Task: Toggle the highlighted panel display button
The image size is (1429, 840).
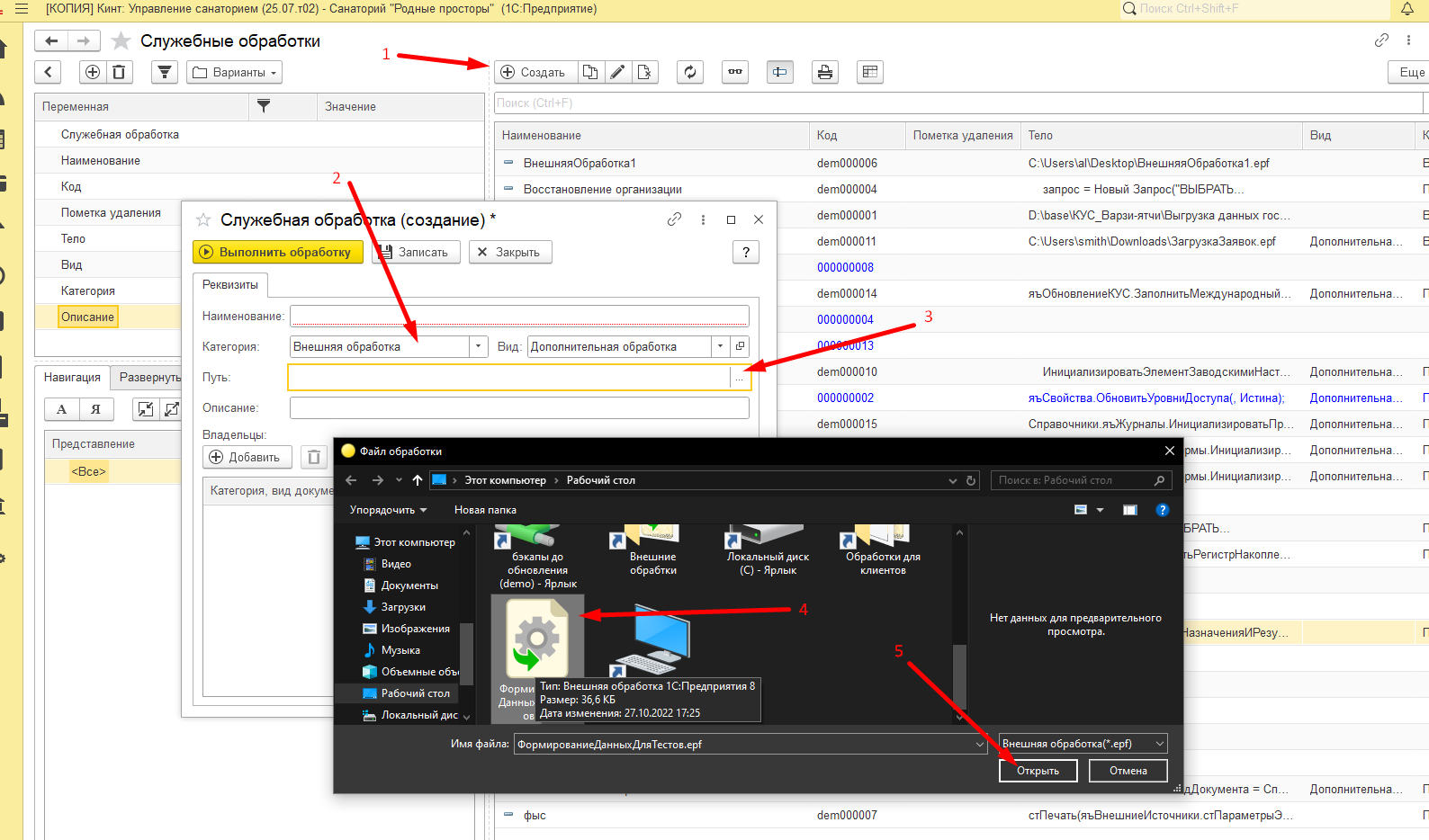Action: click(x=779, y=72)
